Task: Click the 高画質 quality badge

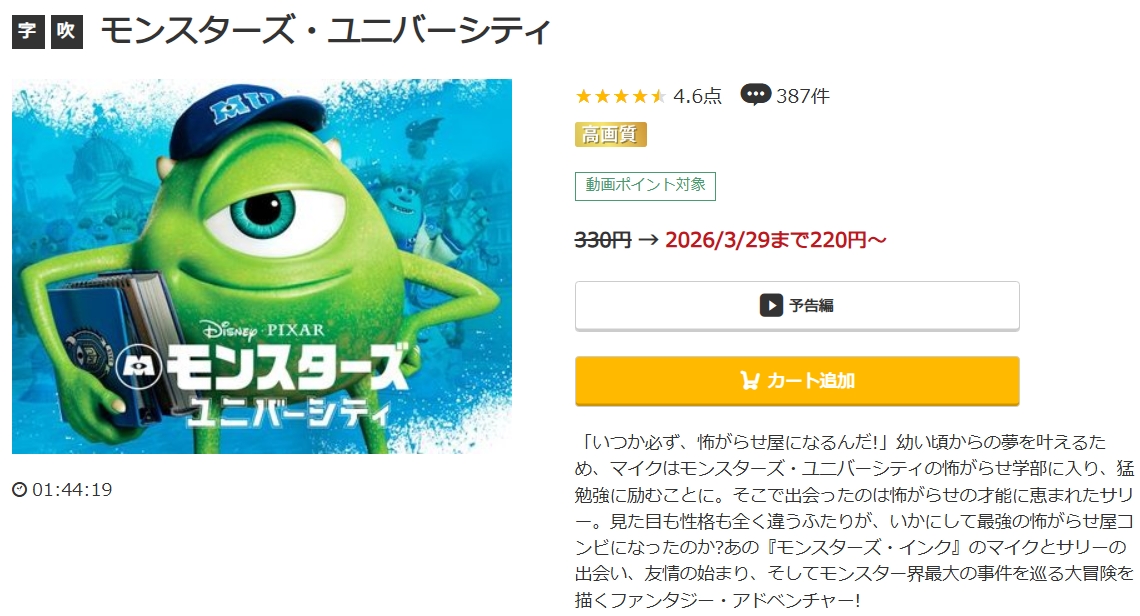Action: tap(611, 135)
